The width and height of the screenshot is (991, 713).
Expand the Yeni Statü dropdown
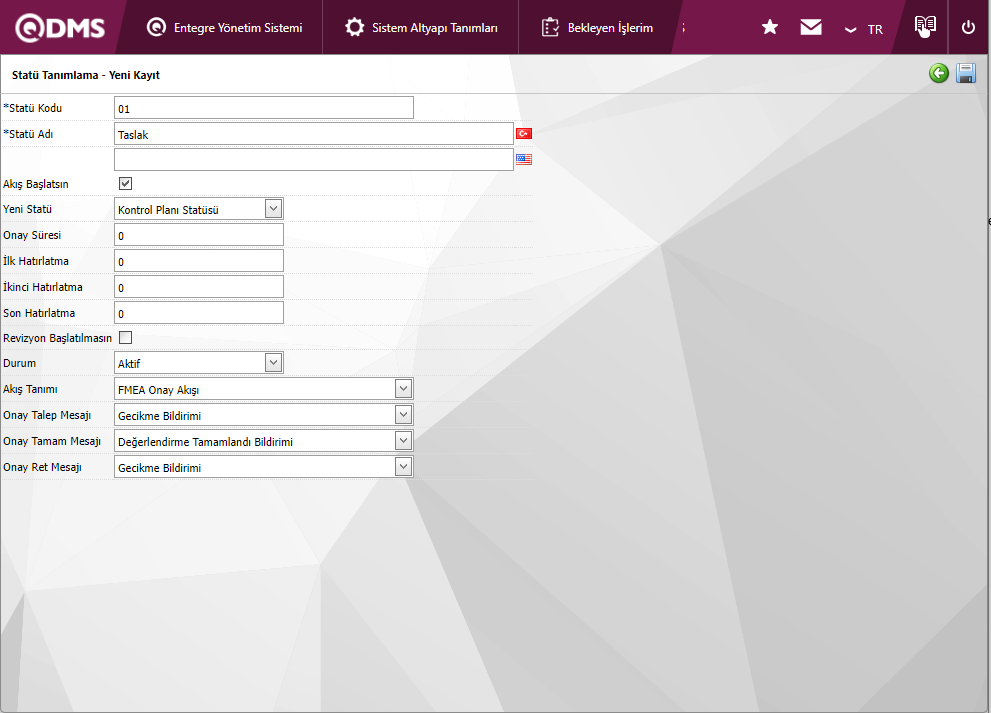click(x=273, y=208)
